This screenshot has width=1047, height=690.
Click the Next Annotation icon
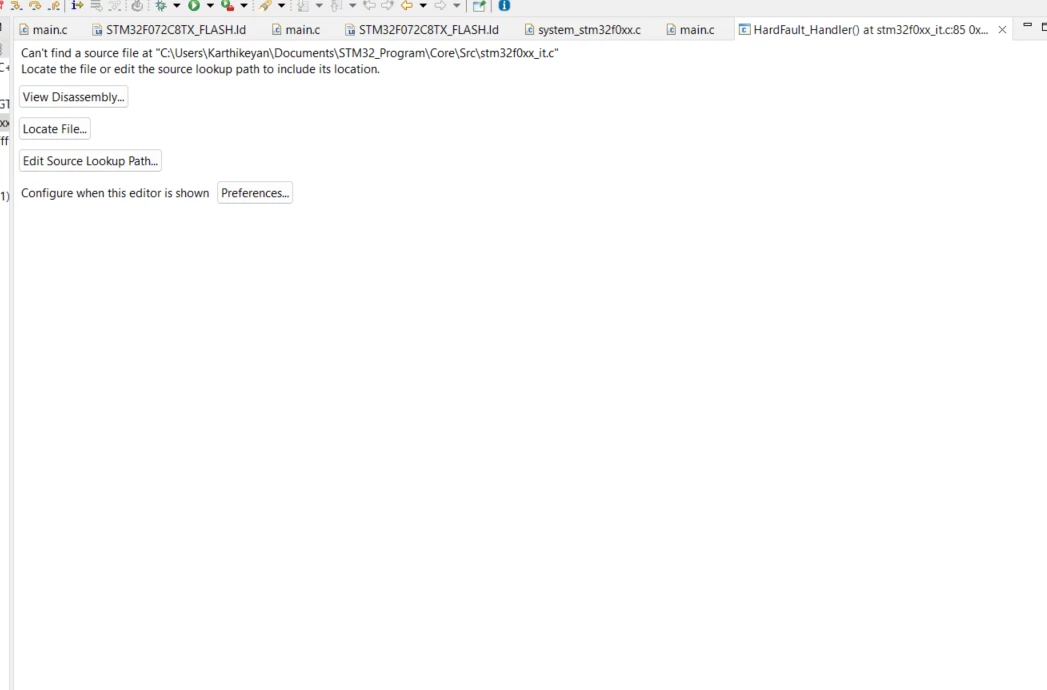point(303,5)
